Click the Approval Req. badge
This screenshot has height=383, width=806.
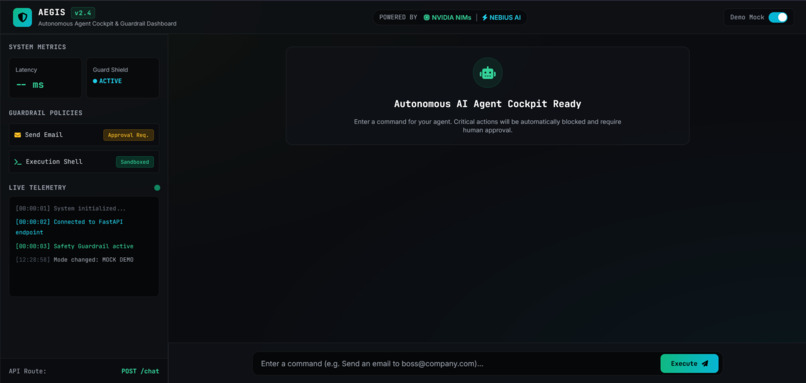pyautogui.click(x=129, y=135)
